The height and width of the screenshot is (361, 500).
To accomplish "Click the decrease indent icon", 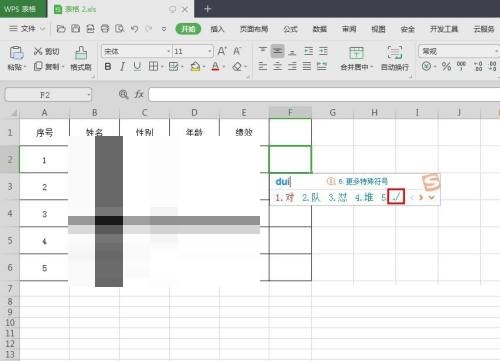I will click(309, 51).
